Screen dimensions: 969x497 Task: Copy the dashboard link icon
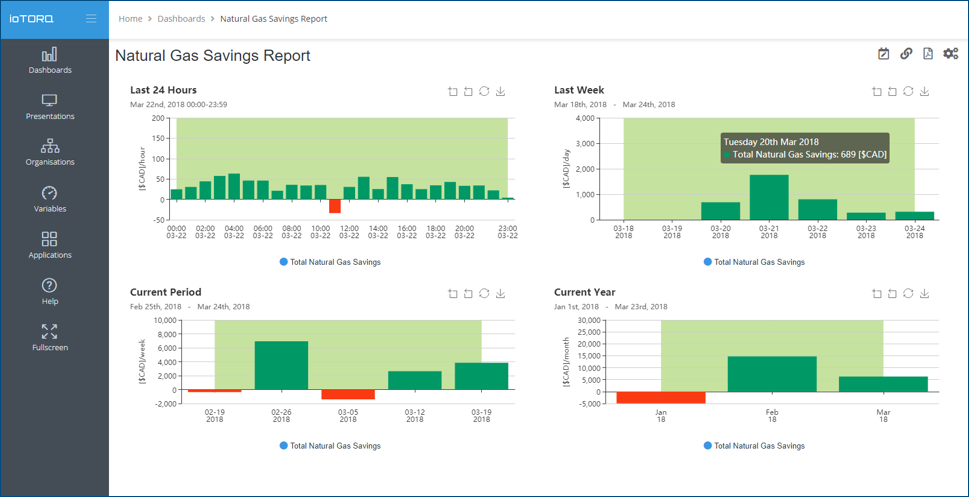click(x=906, y=54)
